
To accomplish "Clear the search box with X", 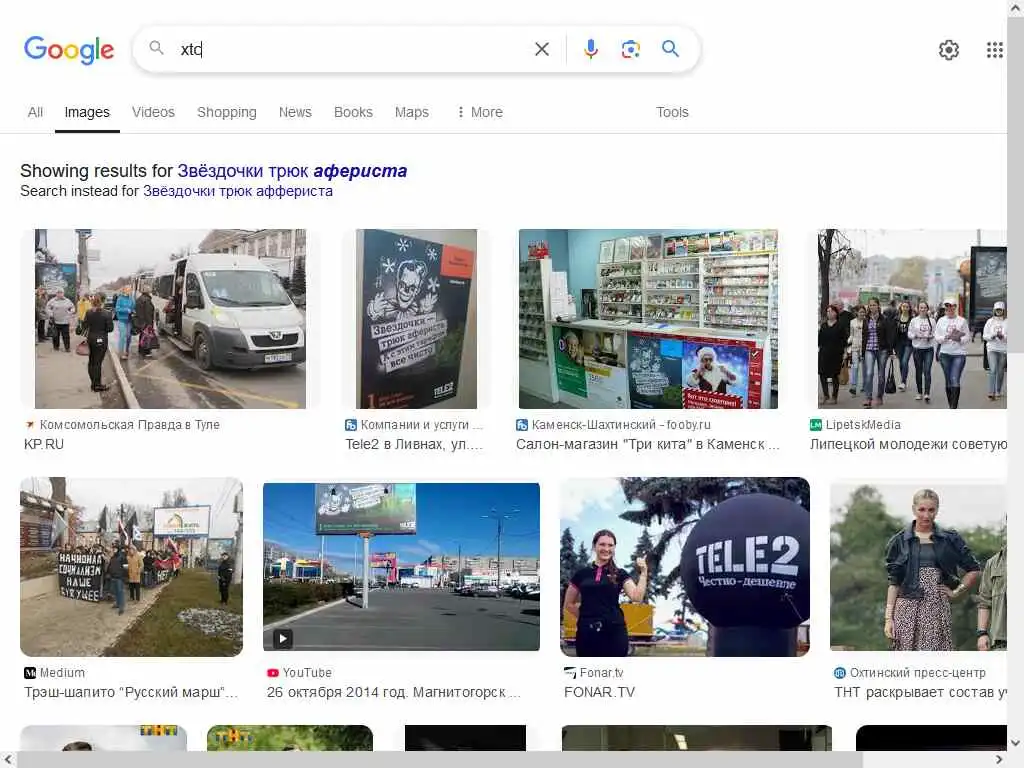I will tap(541, 49).
